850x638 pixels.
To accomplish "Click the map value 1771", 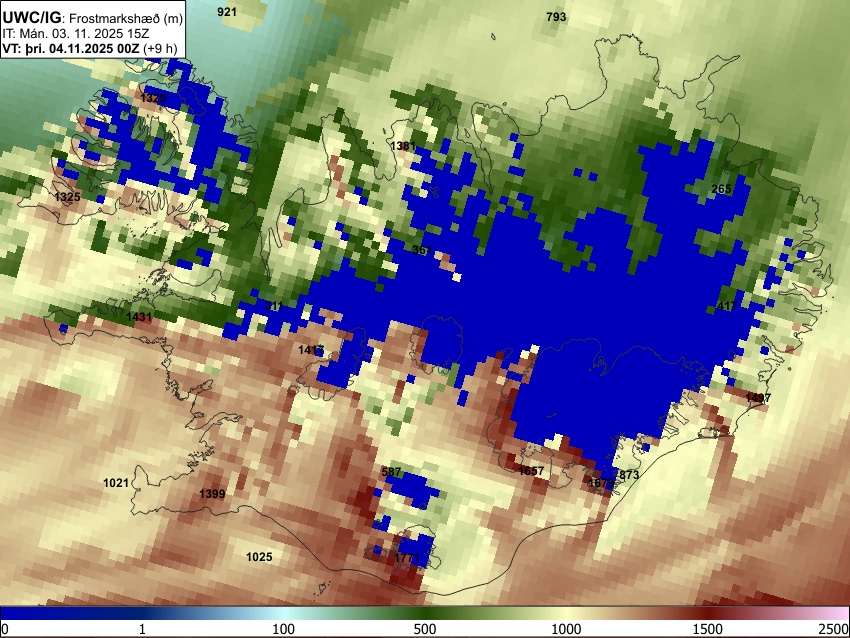I will pyautogui.click(x=407, y=558).
